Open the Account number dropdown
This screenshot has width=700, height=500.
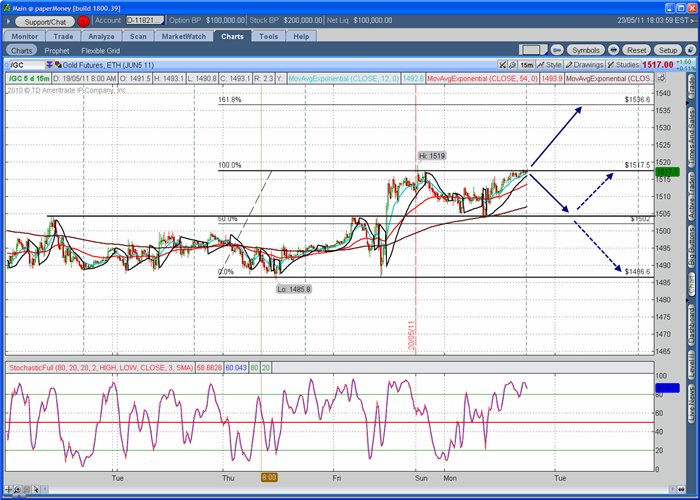click(x=145, y=20)
